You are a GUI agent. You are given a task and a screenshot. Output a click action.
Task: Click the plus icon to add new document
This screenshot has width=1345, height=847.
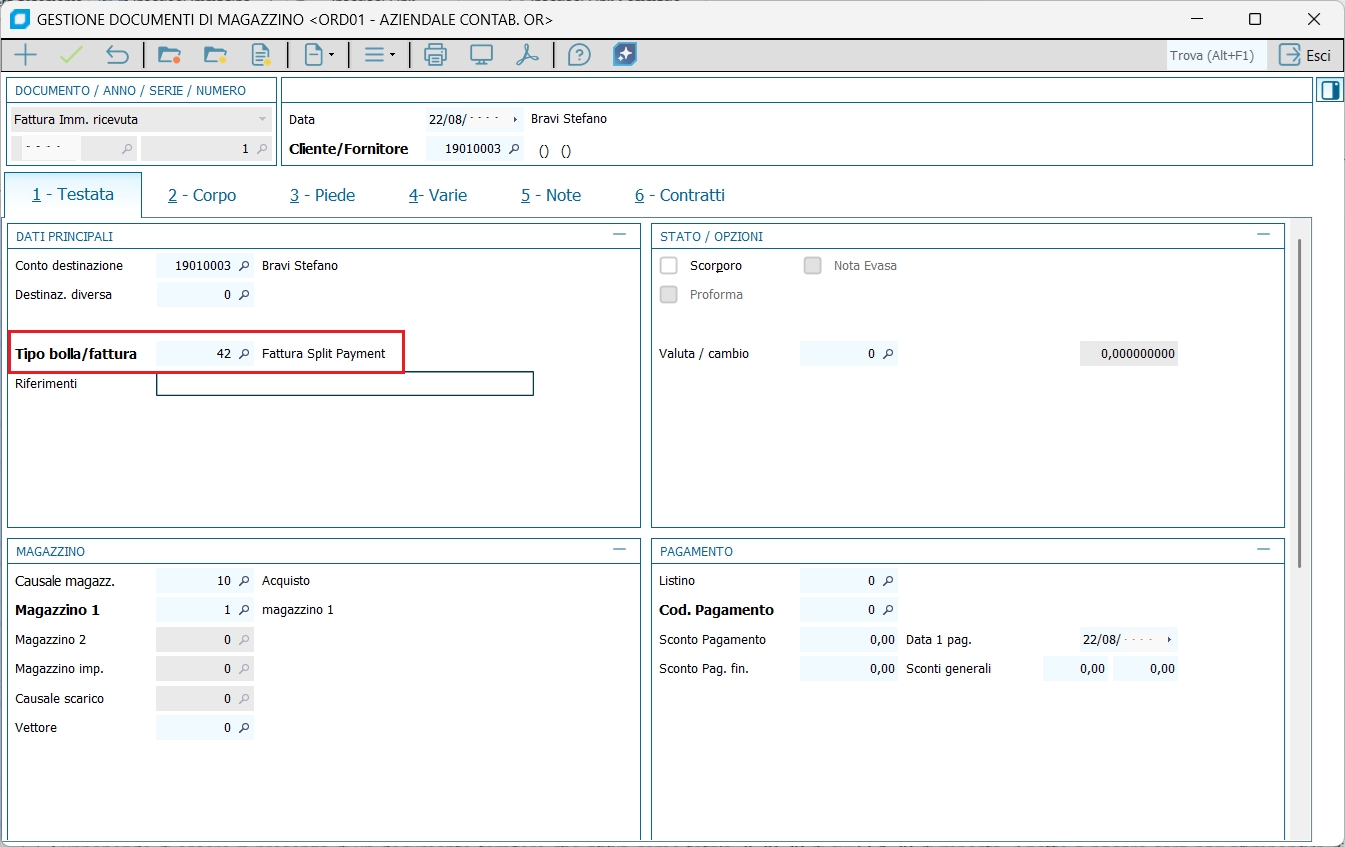pos(24,55)
